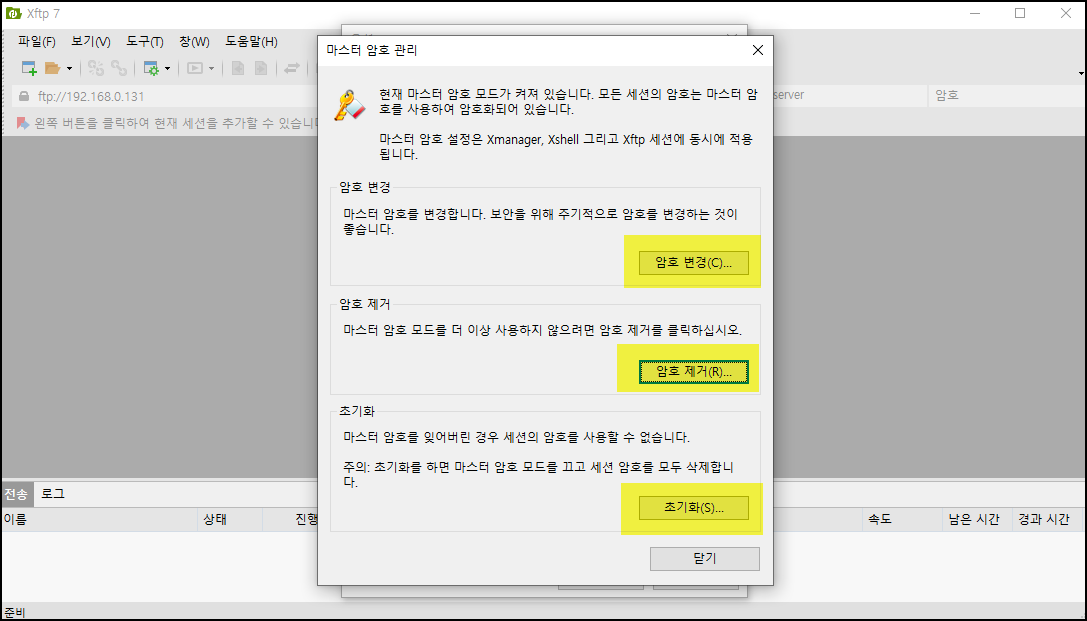
Task: Open the 보기(V) menu
Action: click(x=91, y=42)
